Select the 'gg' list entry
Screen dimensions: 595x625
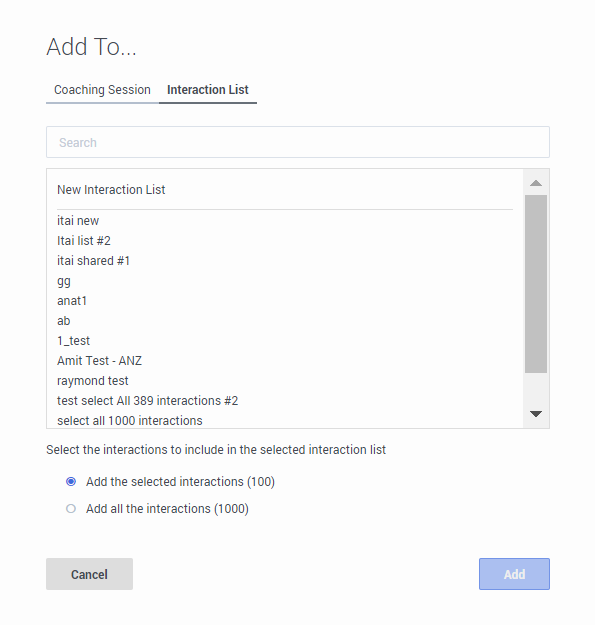tap(285, 281)
